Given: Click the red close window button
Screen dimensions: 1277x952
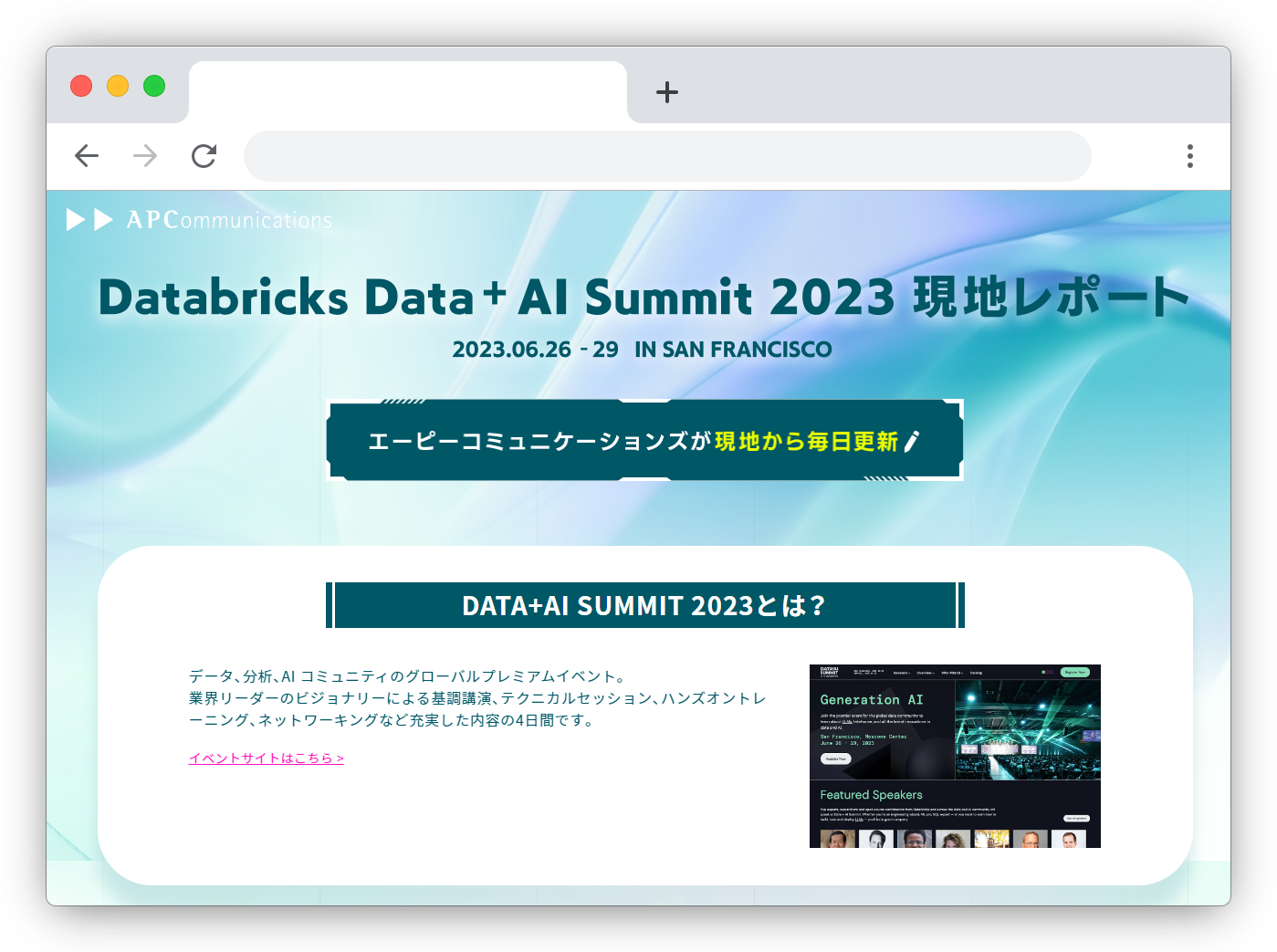Looking at the screenshot, I should (81, 86).
